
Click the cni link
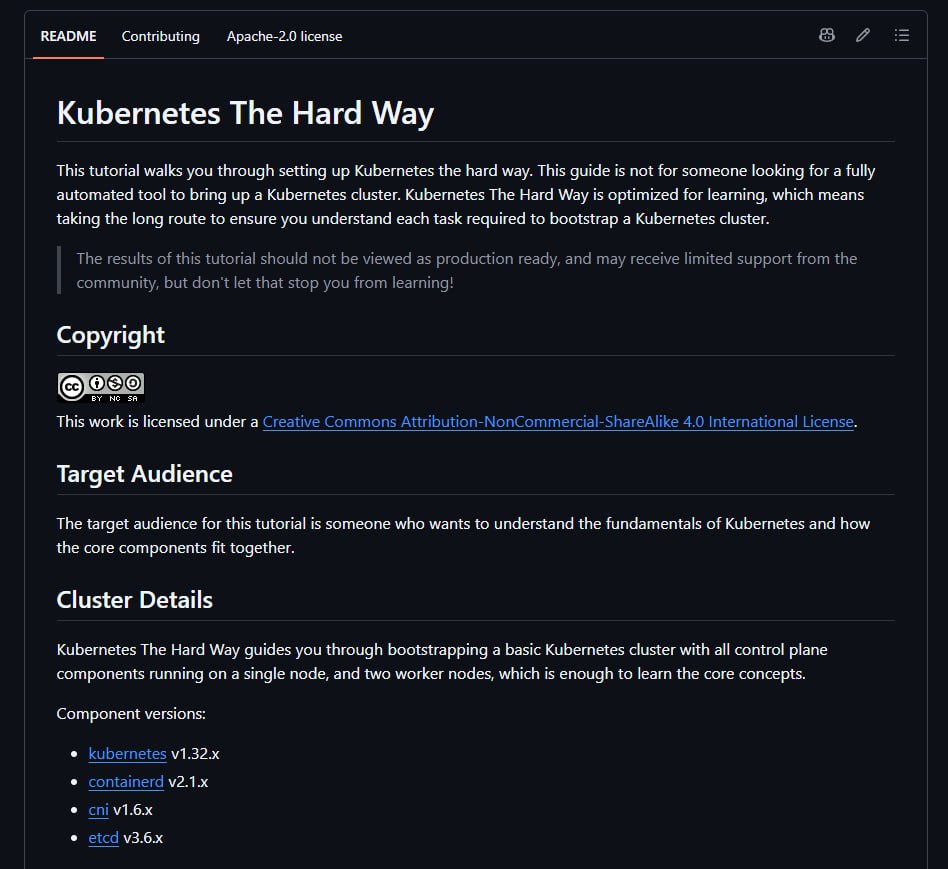[99, 809]
